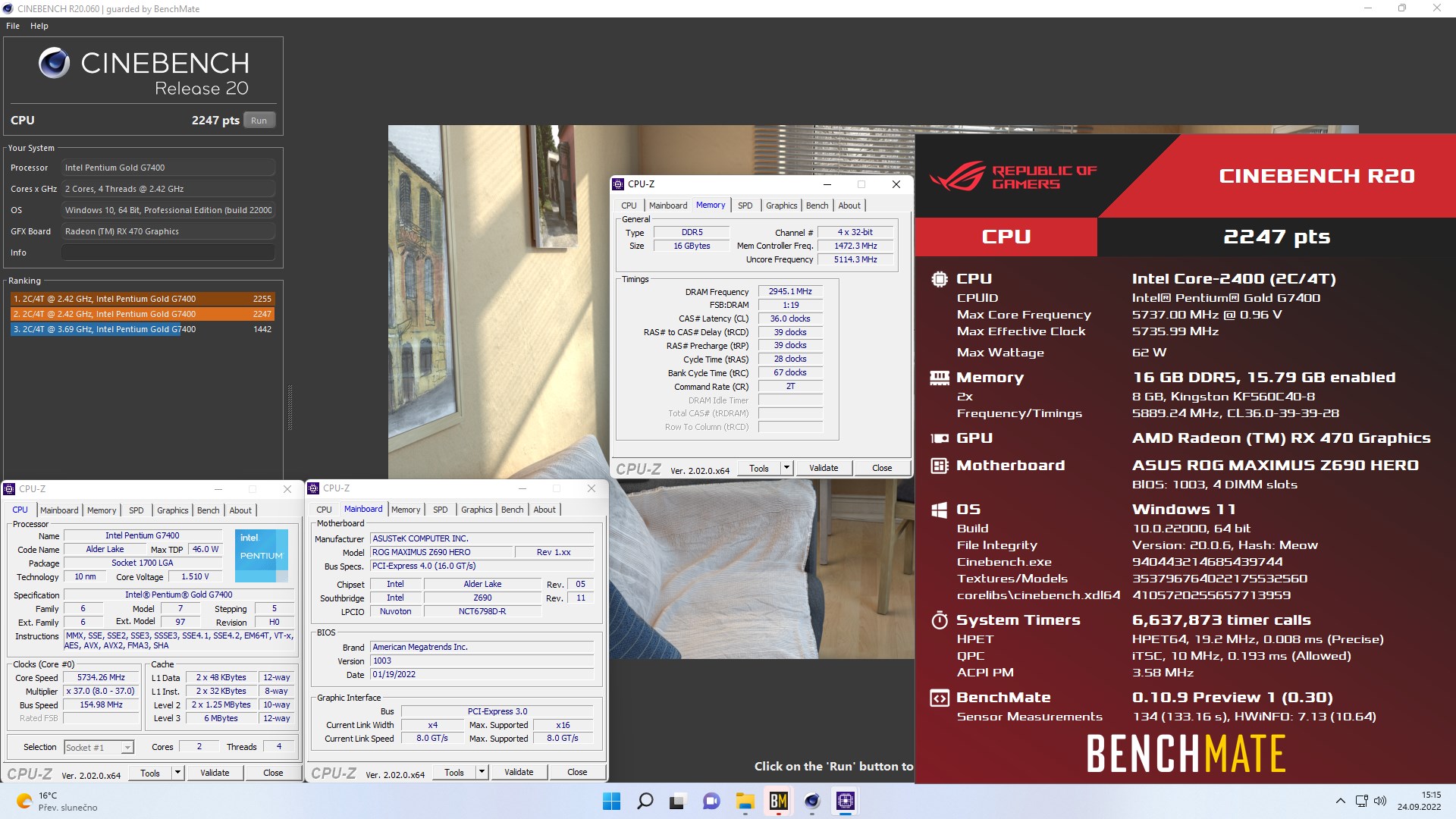Viewport: 1456px width, 819px height.
Task: Click CPU-Z Mainboard window title icon
Action: (x=314, y=488)
